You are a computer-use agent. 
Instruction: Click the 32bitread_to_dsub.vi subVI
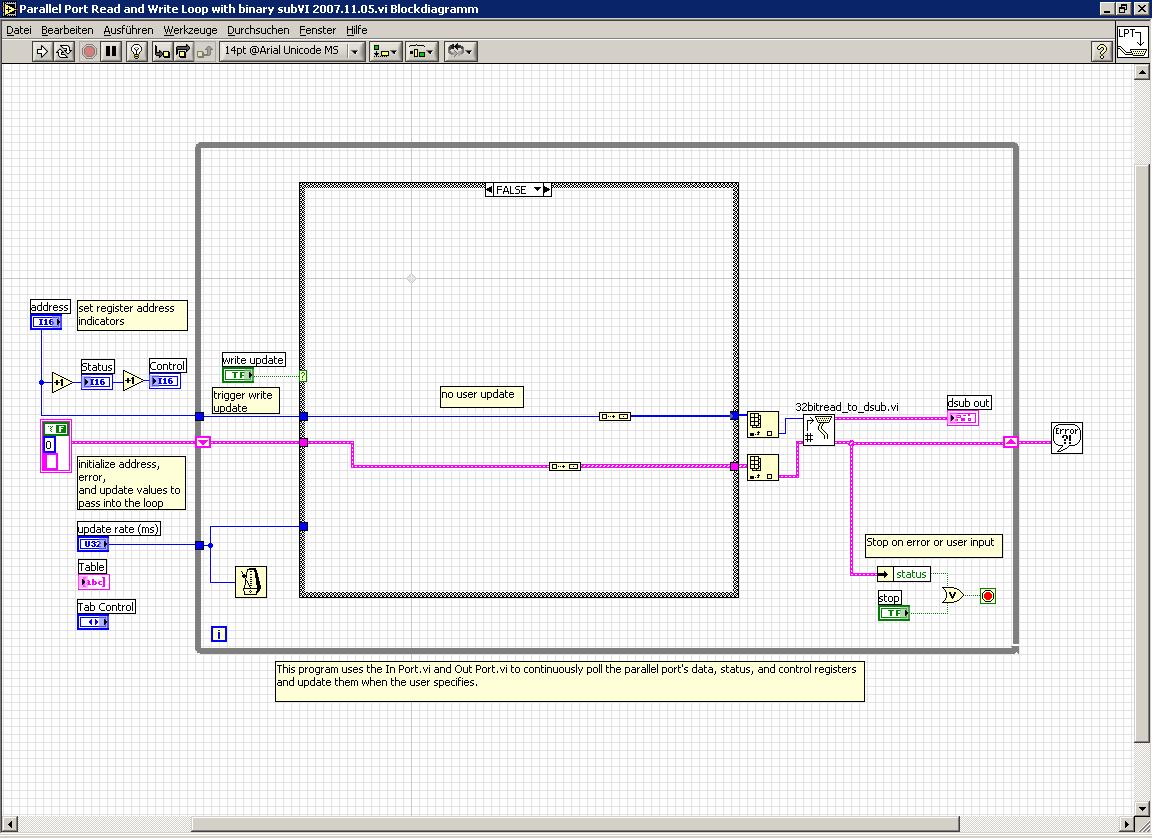point(818,430)
